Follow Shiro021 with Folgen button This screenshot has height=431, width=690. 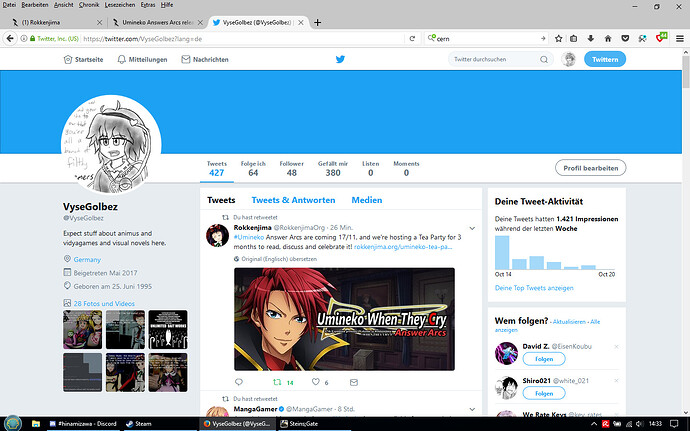click(544, 394)
